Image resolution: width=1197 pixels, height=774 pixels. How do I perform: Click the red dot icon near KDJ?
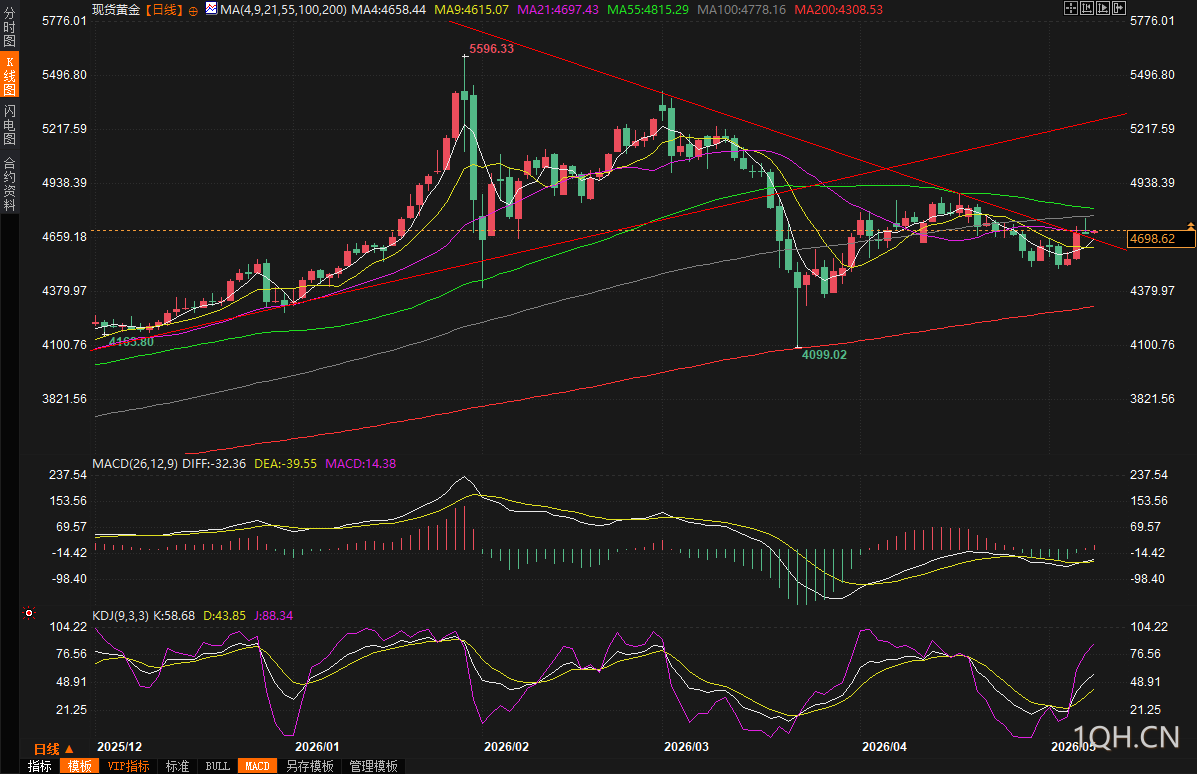(29, 613)
